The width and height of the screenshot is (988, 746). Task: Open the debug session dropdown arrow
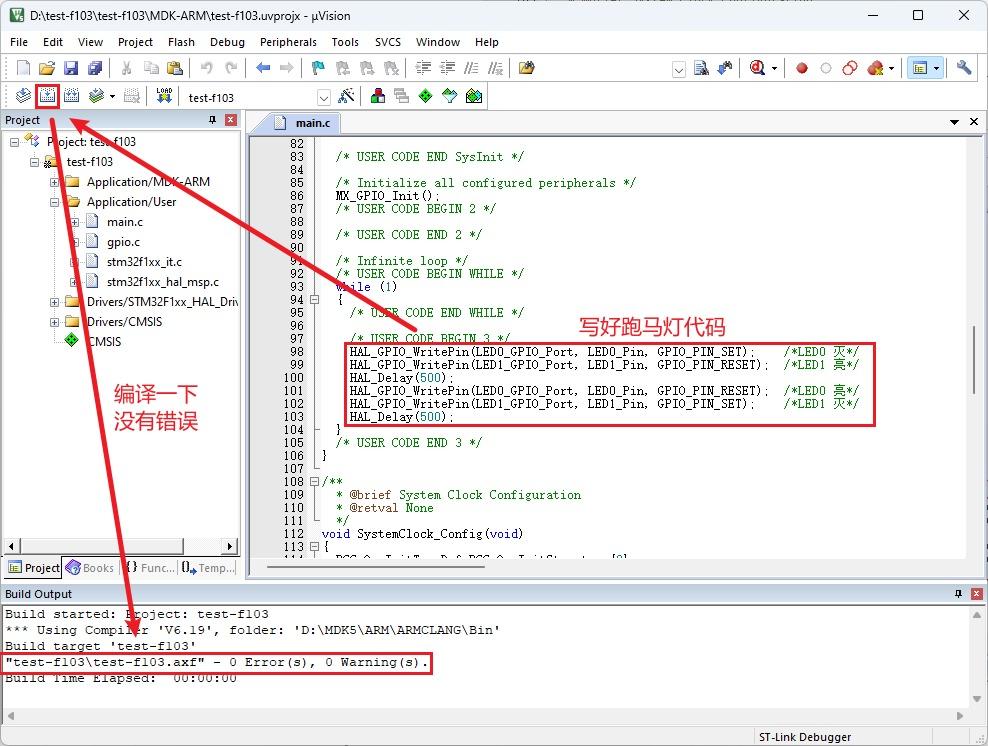tap(774, 69)
